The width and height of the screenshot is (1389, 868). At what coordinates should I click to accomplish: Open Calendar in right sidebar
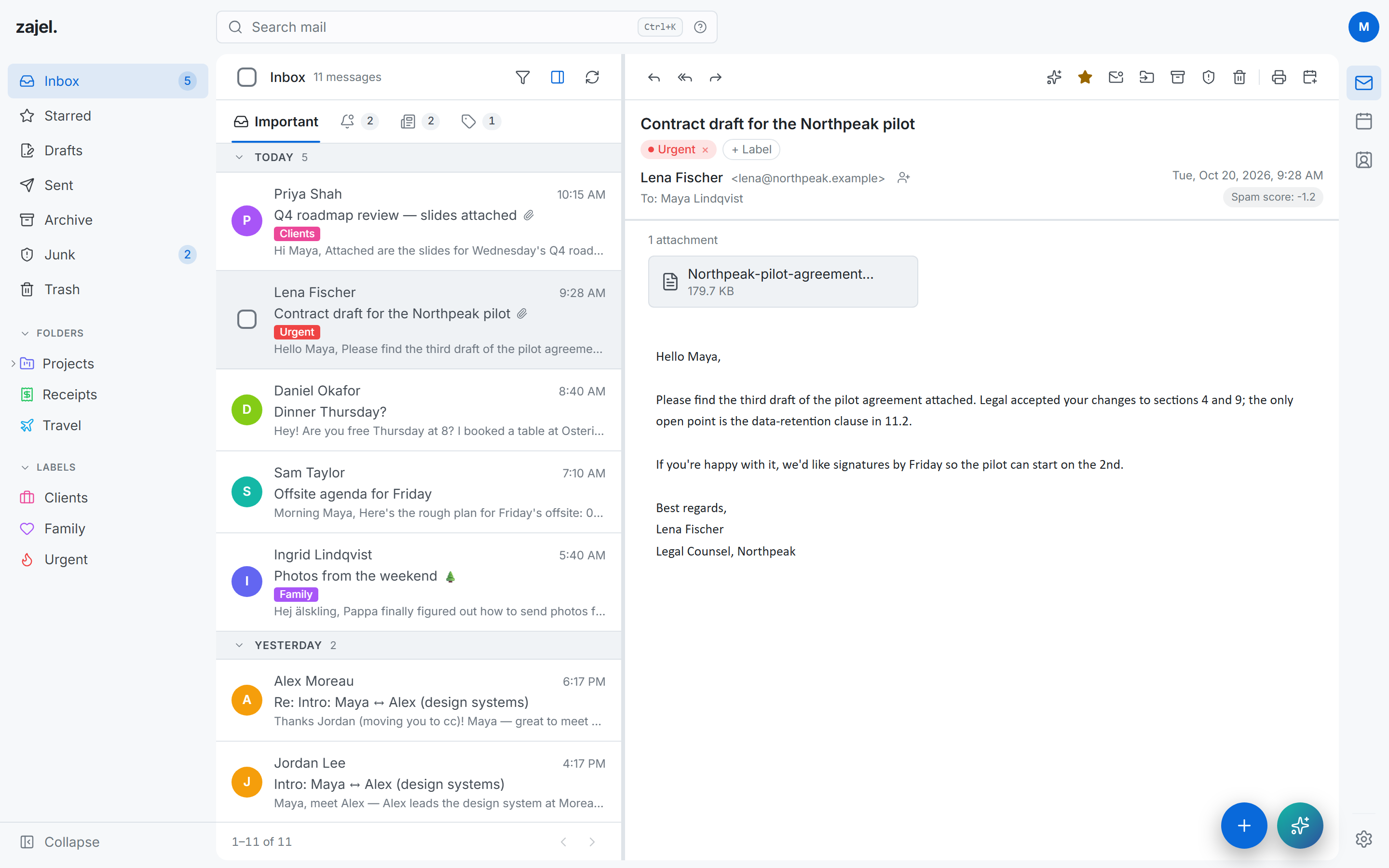pyautogui.click(x=1364, y=121)
